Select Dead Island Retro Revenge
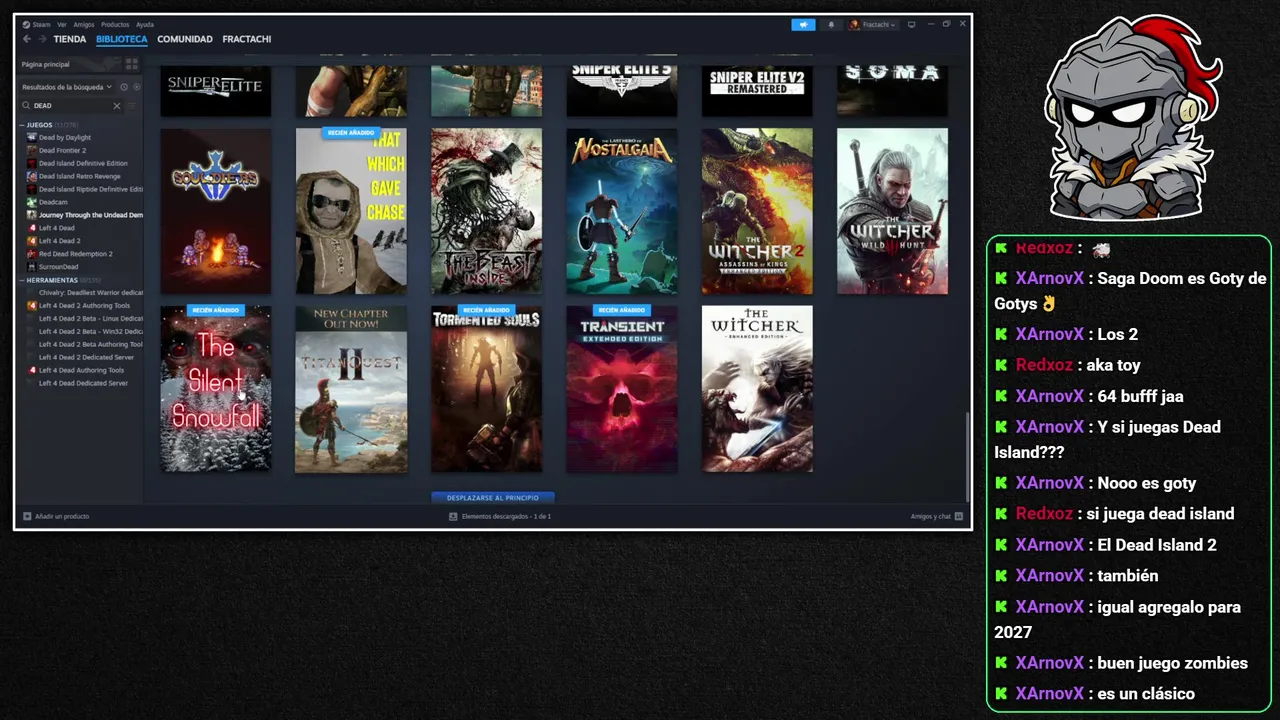The image size is (1280, 720). (80, 177)
